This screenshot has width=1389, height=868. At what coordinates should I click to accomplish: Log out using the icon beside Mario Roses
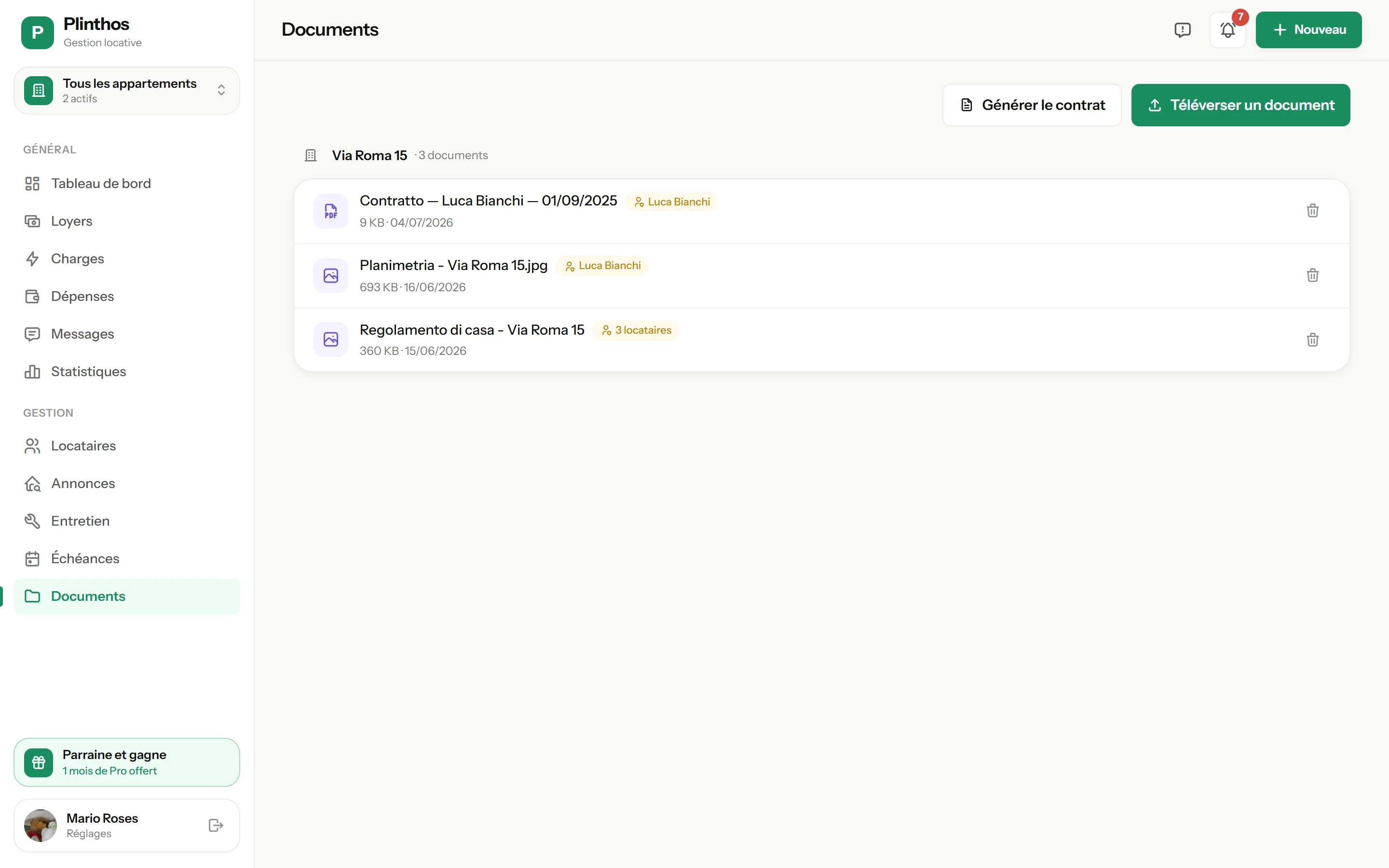point(216,826)
